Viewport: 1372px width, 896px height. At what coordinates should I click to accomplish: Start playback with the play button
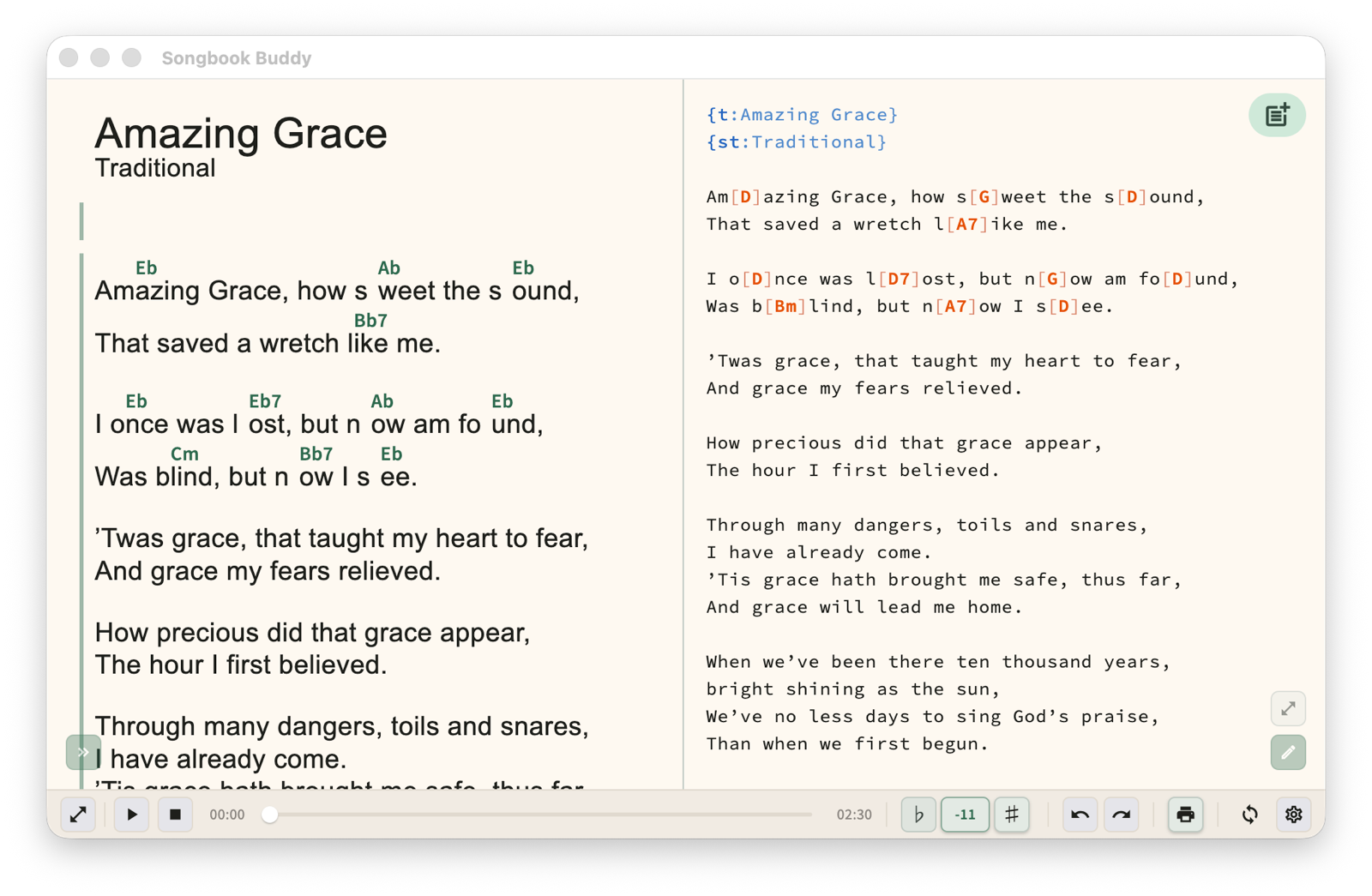[x=132, y=815]
